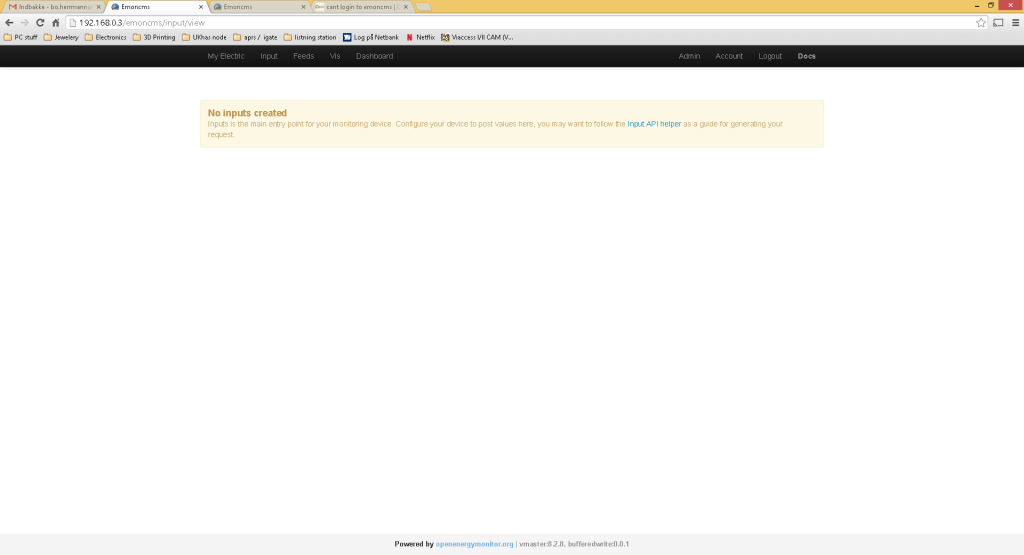Image resolution: width=1024 pixels, height=555 pixels.
Task: Open the Netflix bookmark
Action: tap(420, 38)
